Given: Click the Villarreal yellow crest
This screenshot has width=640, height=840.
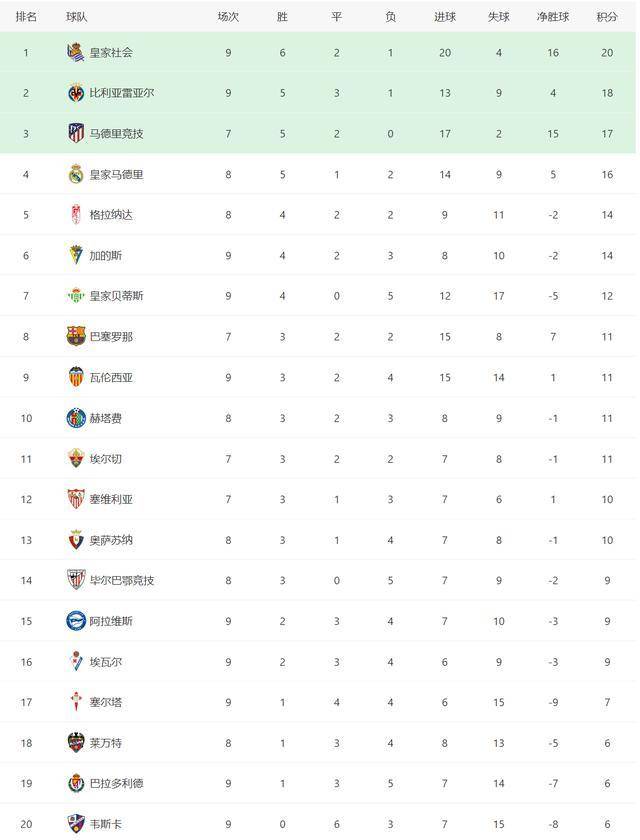Looking at the screenshot, I should (76, 93).
